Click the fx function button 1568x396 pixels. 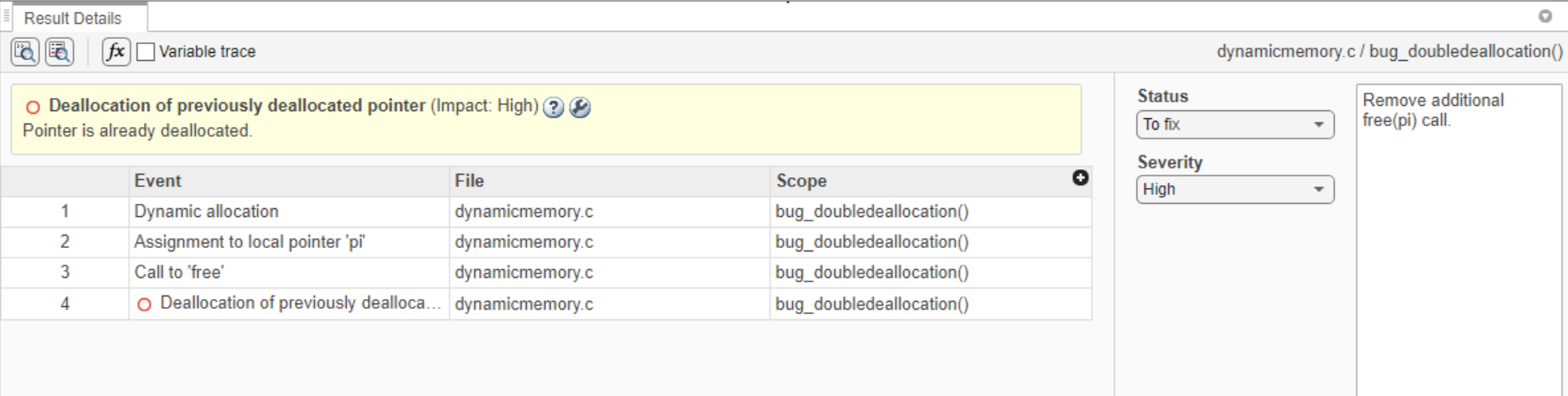[116, 52]
